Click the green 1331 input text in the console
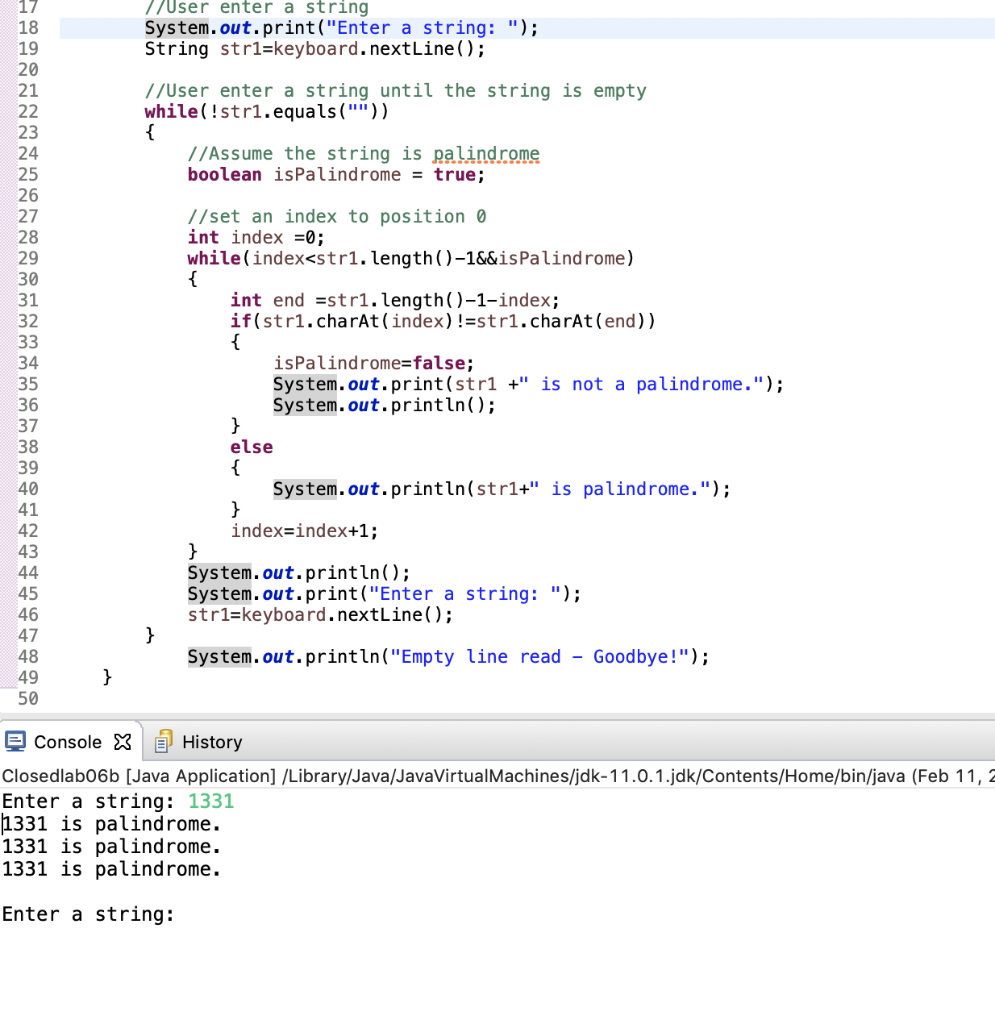This screenshot has width=995, height=1024. (211, 800)
